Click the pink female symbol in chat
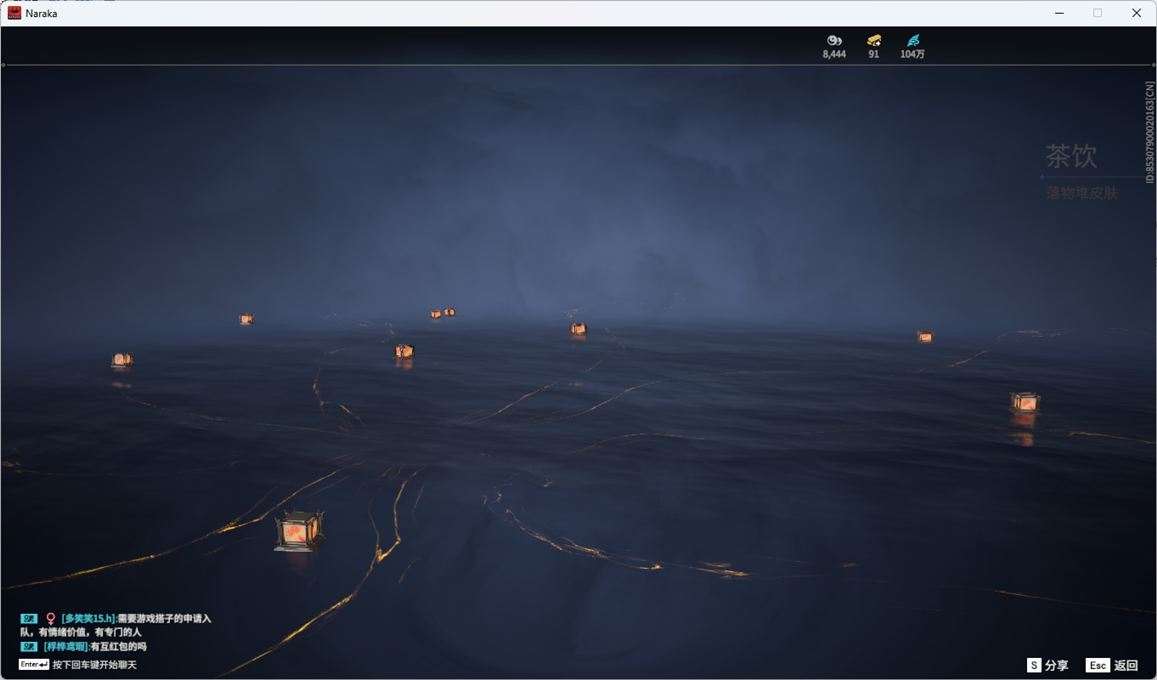This screenshot has width=1157, height=680. point(50,619)
